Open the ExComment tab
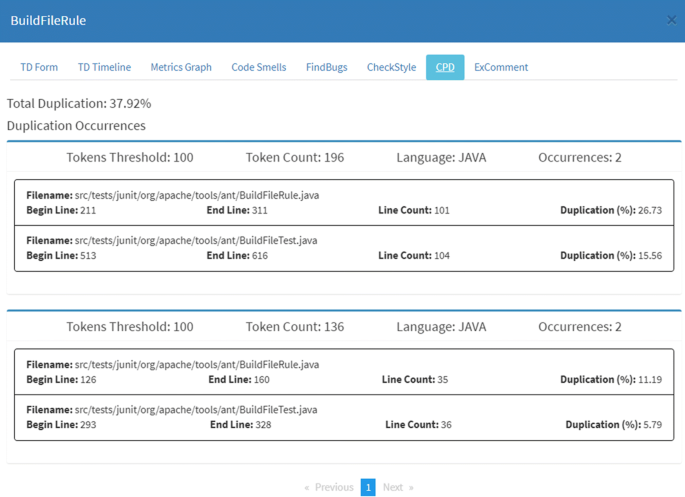Image resolution: width=685 pixels, height=497 pixels. point(501,67)
